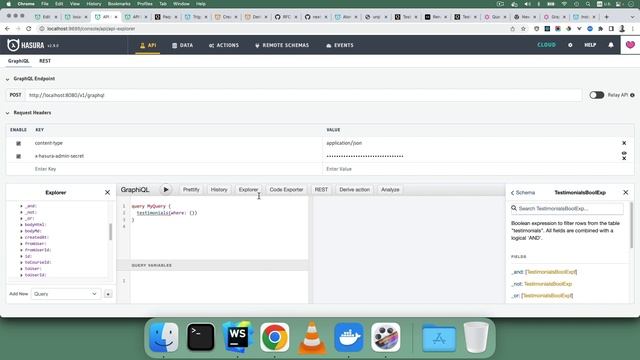Screen dimensions: 640x360
Task: Open the CLOUD link in header
Action: pos(547,45)
